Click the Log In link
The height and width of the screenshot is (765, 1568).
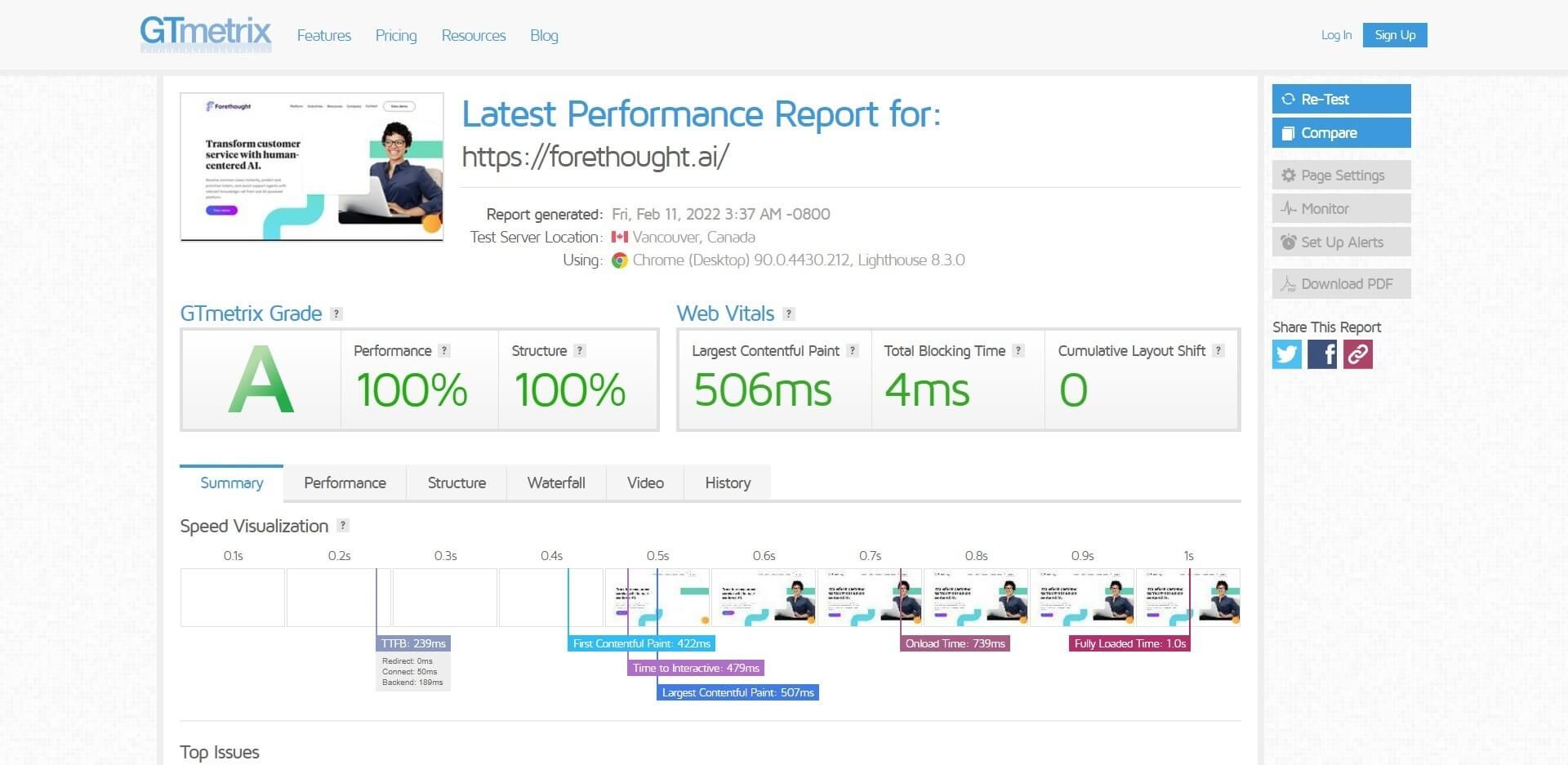point(1336,35)
